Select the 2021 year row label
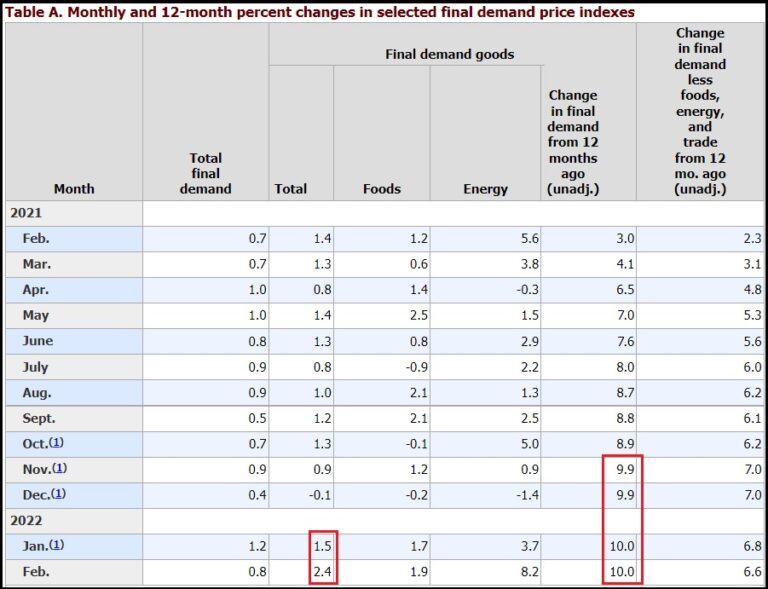 [x=26, y=213]
